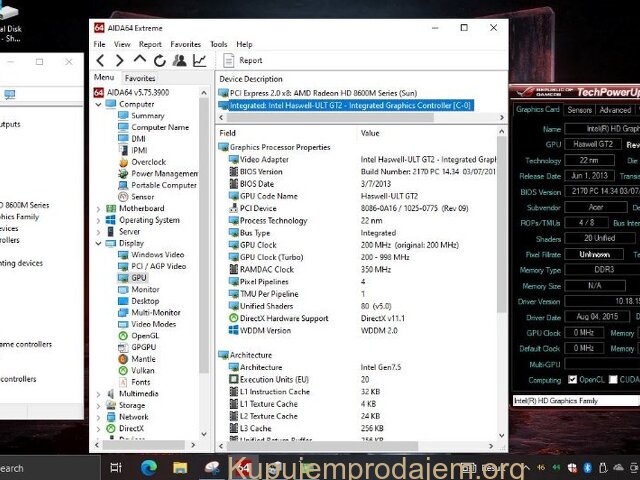
Task: Open Microsoft Edge from the taskbar
Action: coord(151,467)
